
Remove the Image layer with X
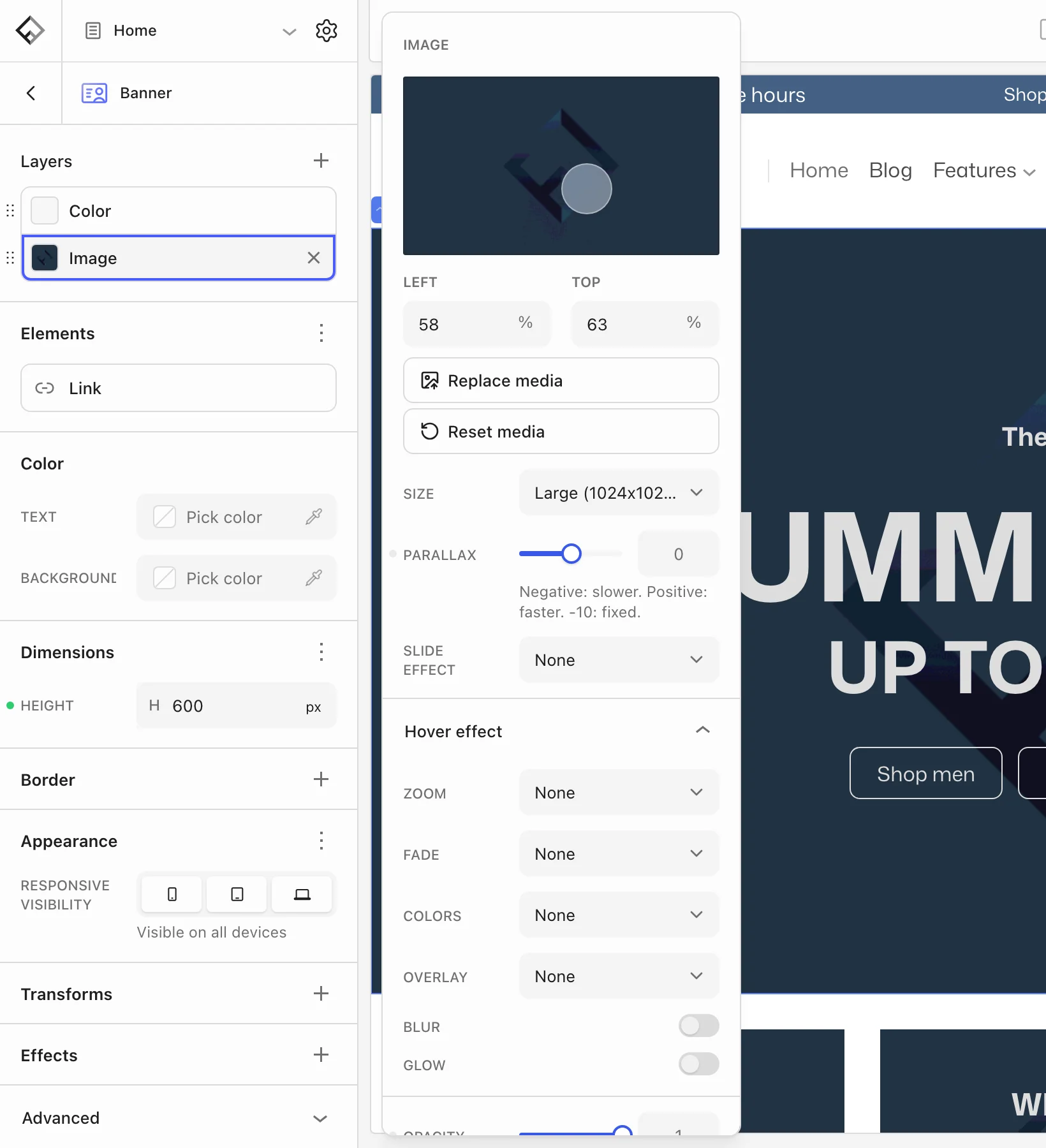[313, 258]
